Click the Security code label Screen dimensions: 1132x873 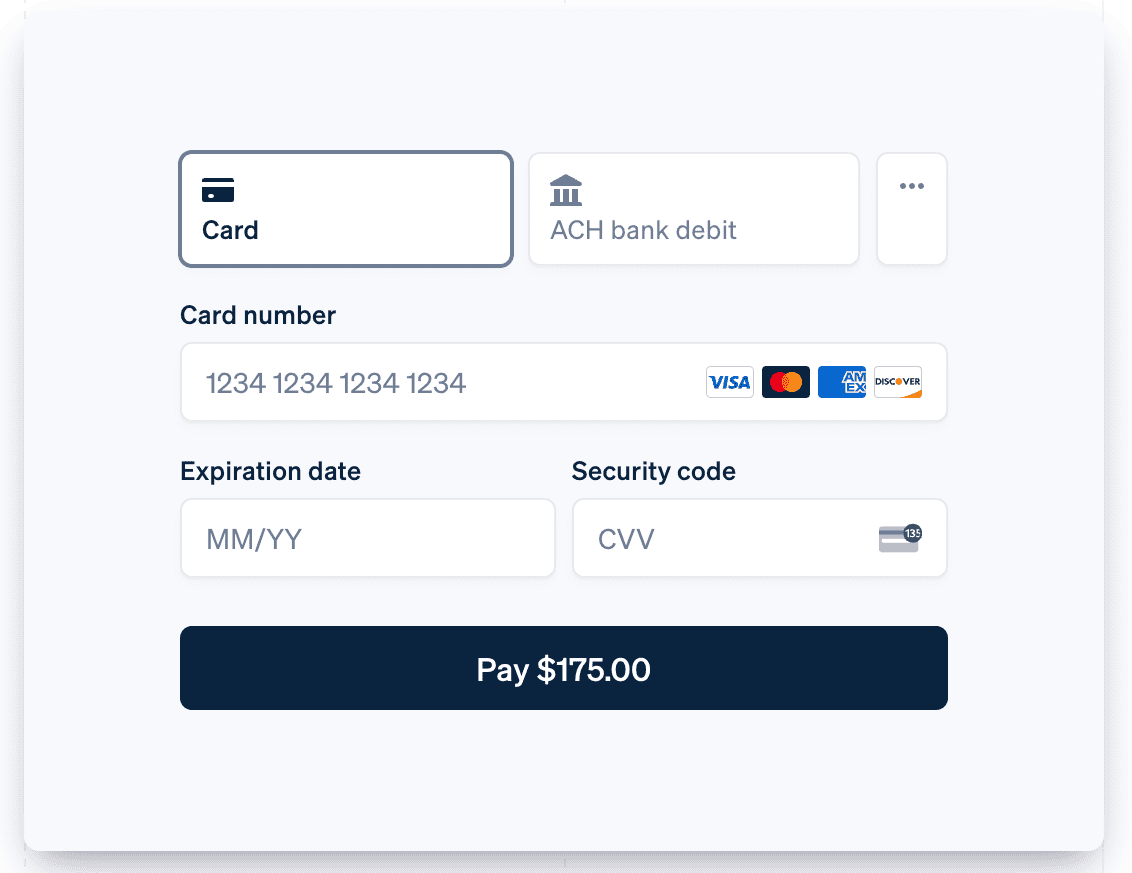point(653,471)
